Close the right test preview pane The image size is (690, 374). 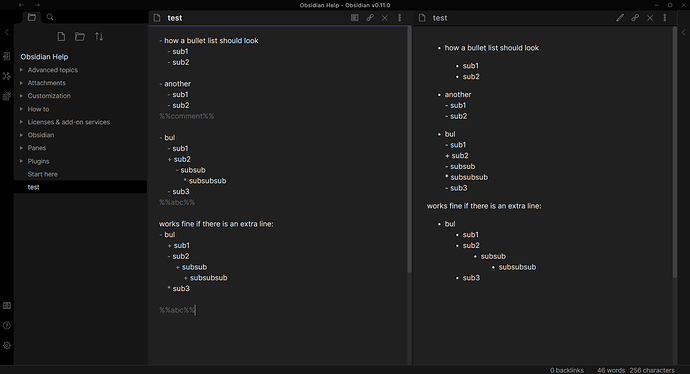point(650,18)
